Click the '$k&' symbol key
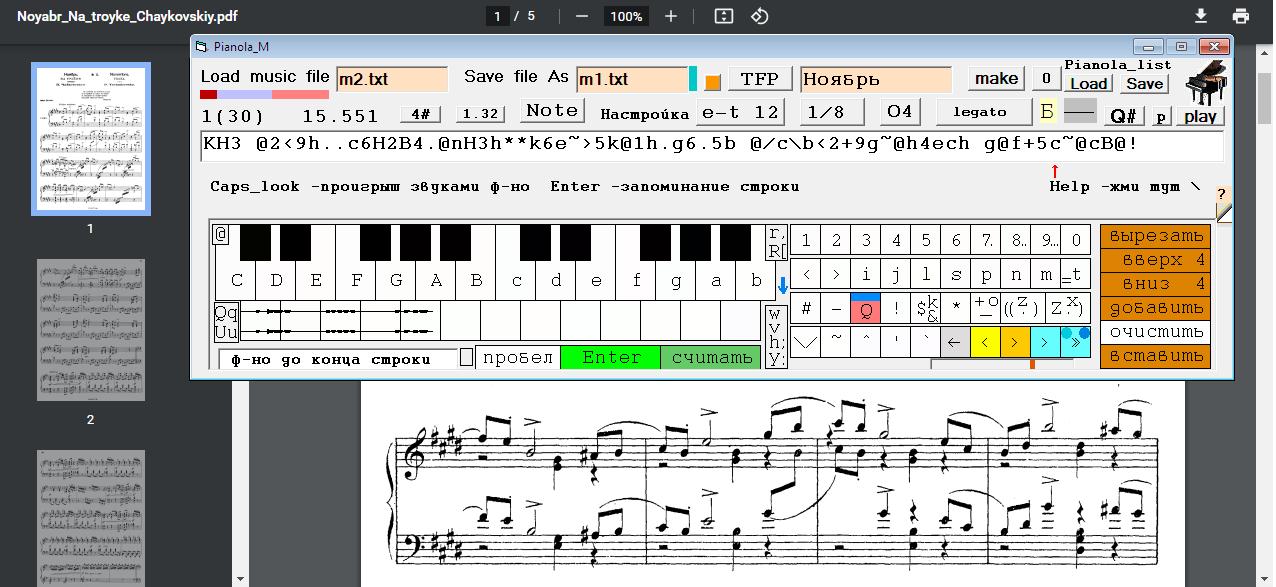 coord(925,309)
